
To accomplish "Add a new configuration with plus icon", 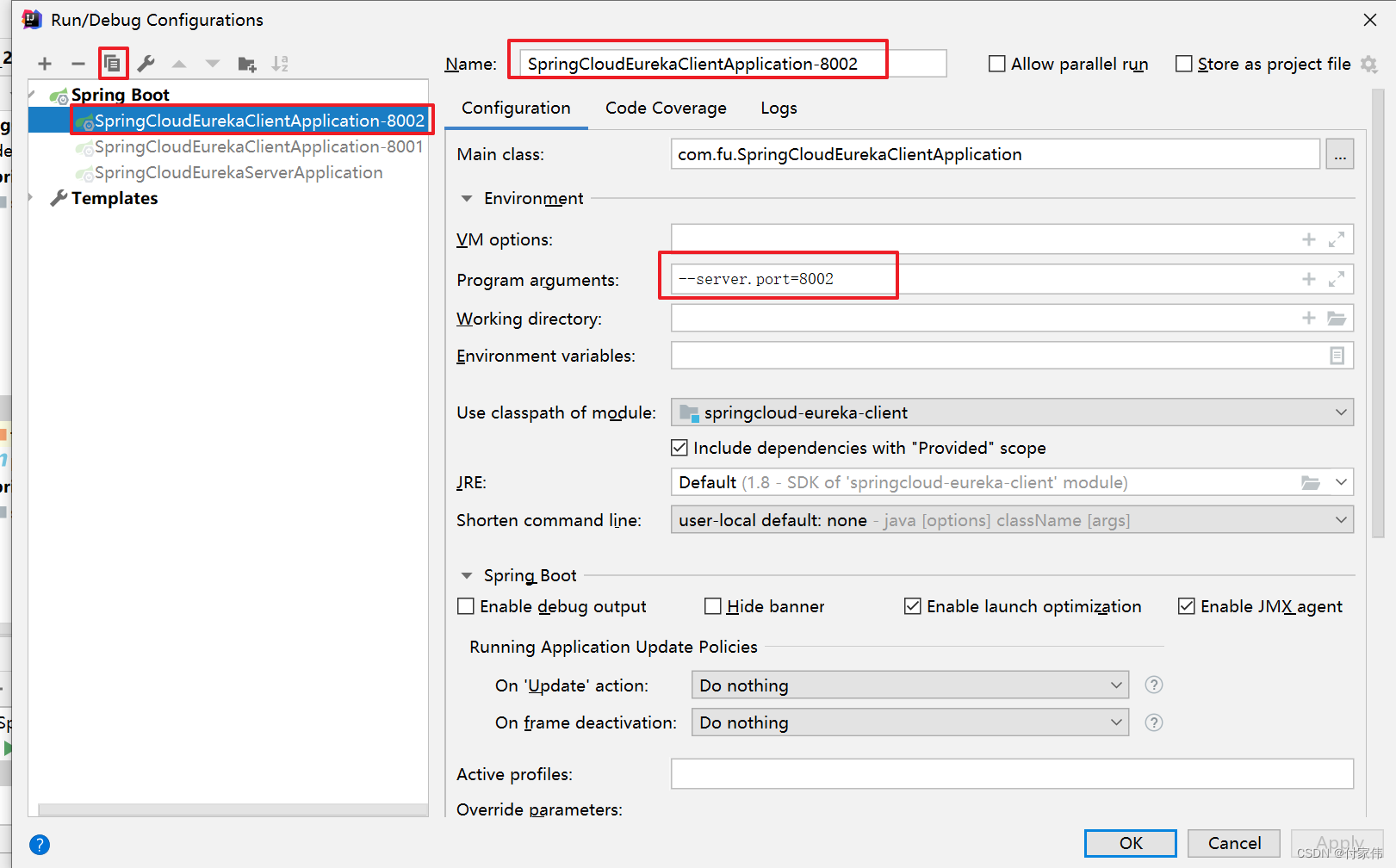I will 45,64.
